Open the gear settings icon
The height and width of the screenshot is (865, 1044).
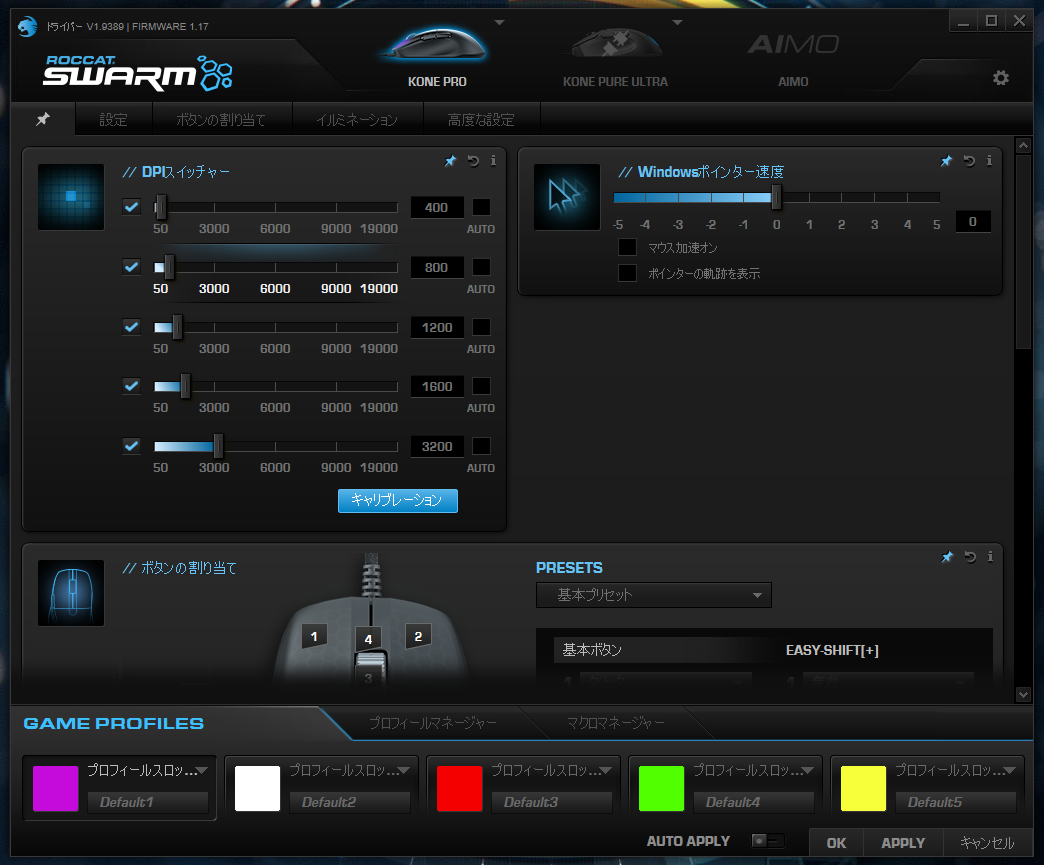click(x=1001, y=78)
